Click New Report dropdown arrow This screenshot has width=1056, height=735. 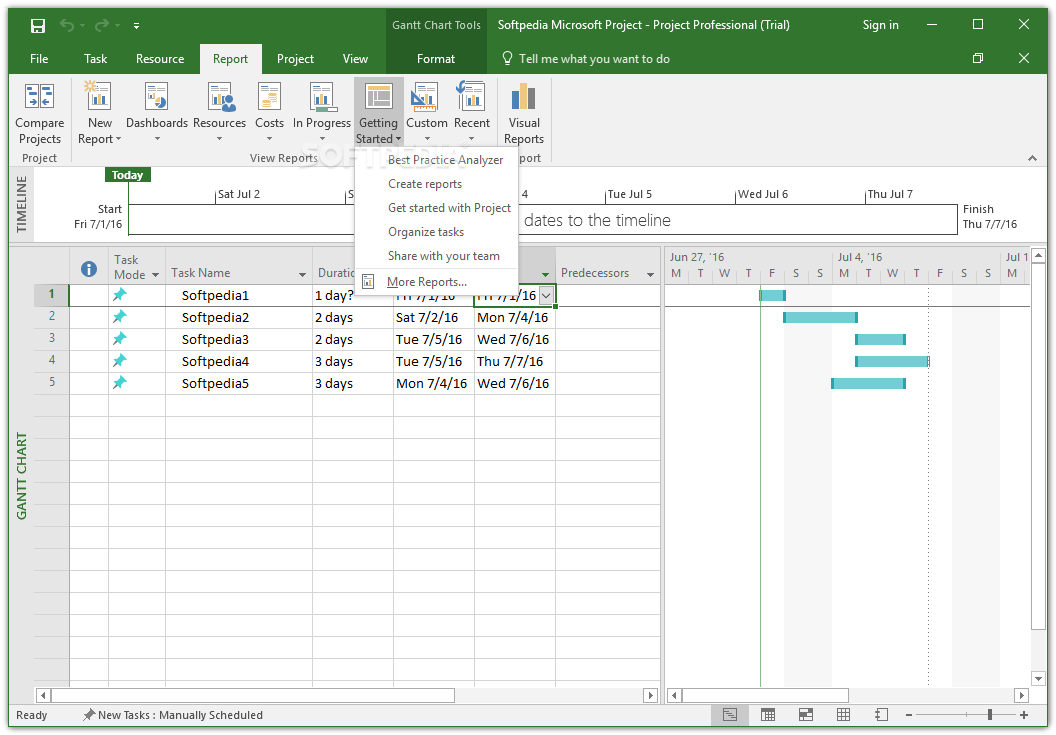pyautogui.click(x=119, y=139)
